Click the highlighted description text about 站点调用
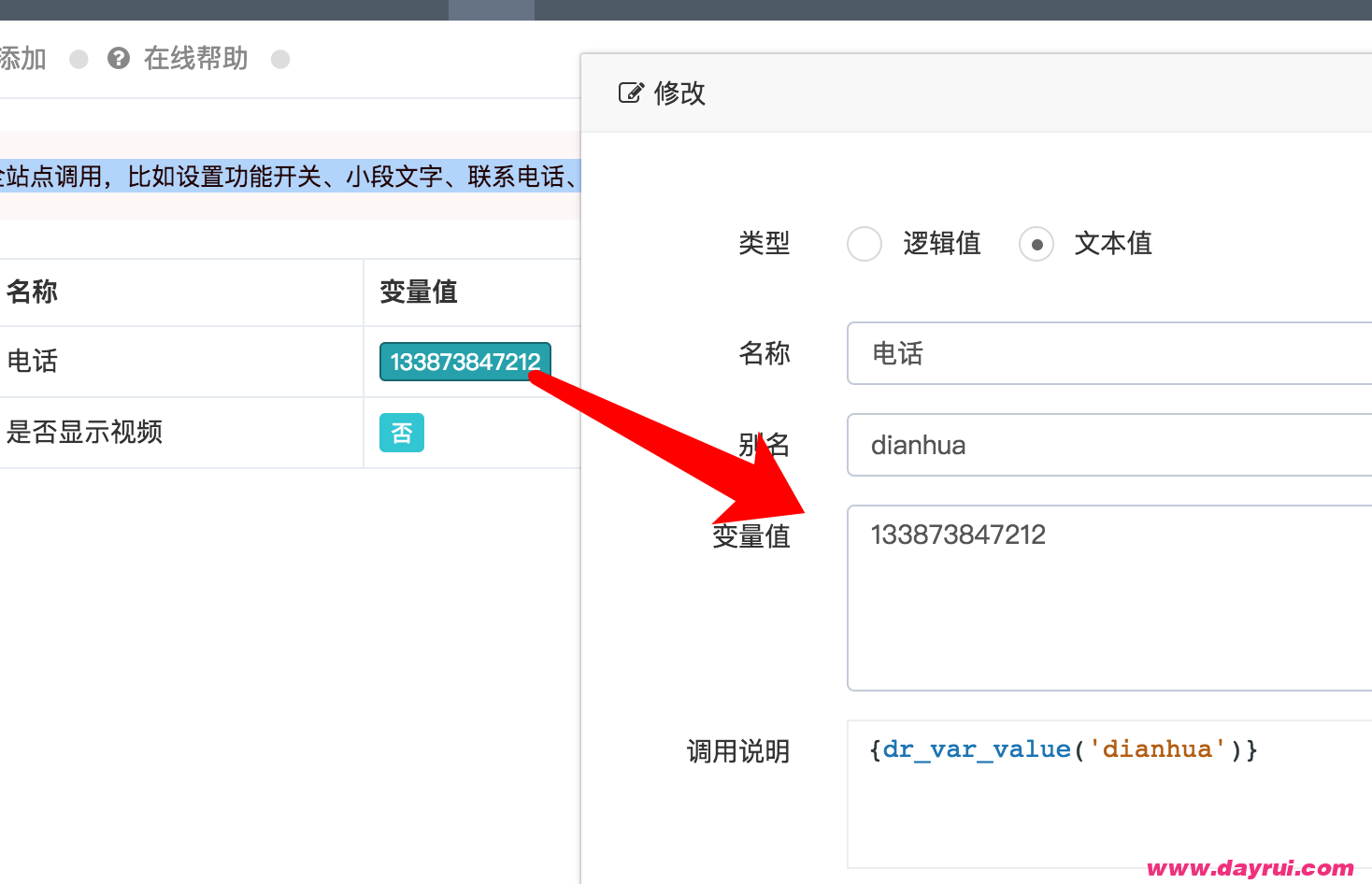This screenshot has height=884, width=1372. tap(290, 176)
